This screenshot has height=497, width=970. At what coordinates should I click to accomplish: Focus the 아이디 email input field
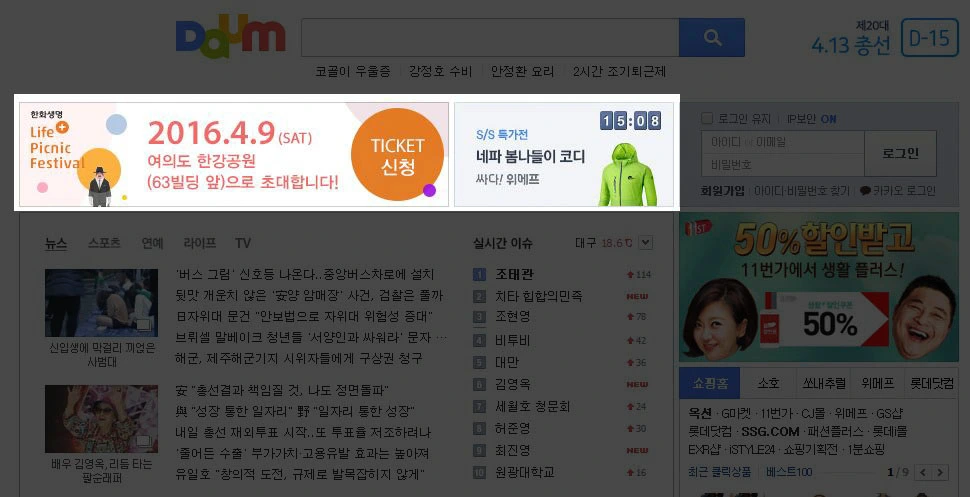pos(783,142)
